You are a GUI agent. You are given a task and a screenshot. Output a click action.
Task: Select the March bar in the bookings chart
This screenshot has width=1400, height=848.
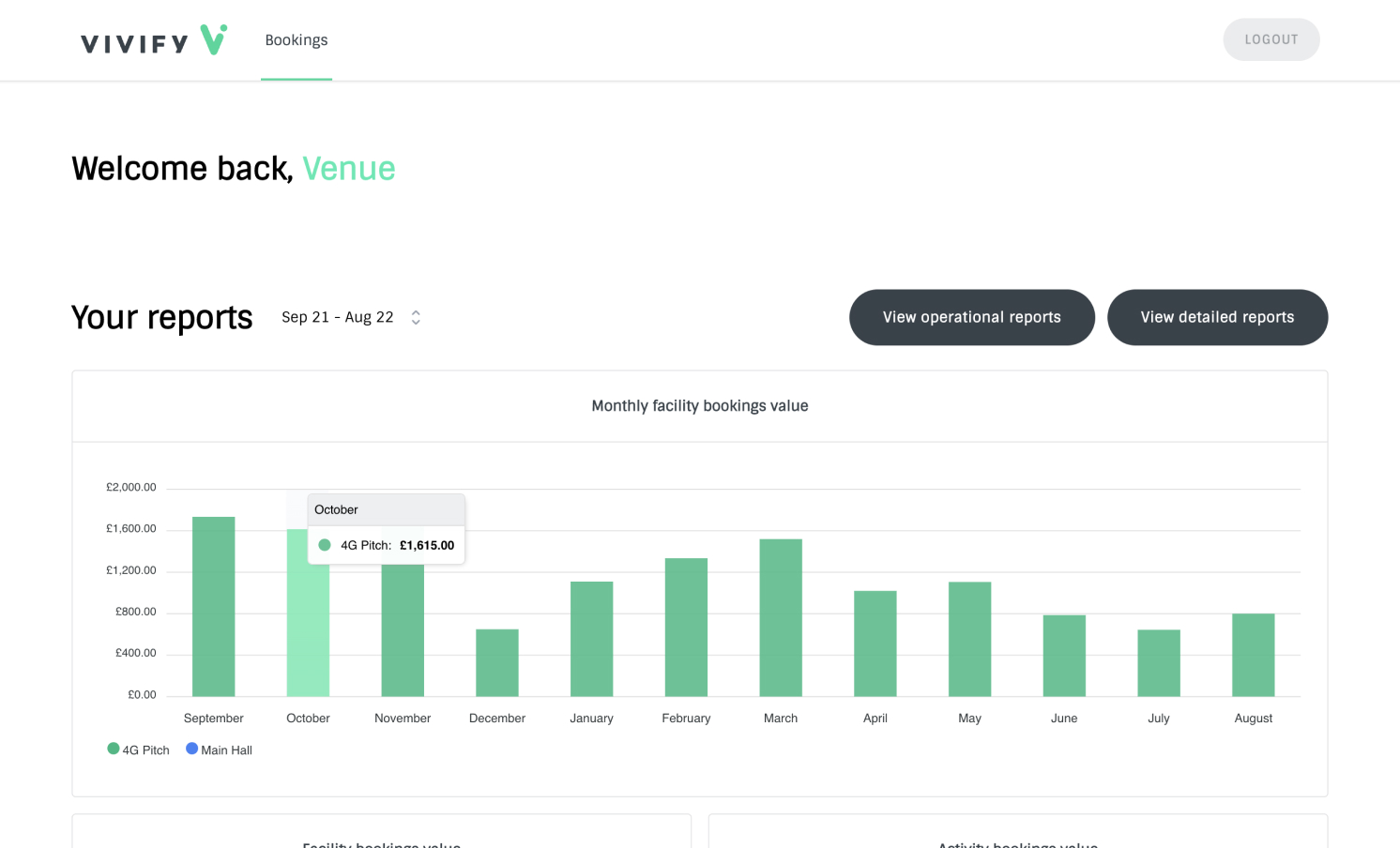pyautogui.click(x=780, y=614)
